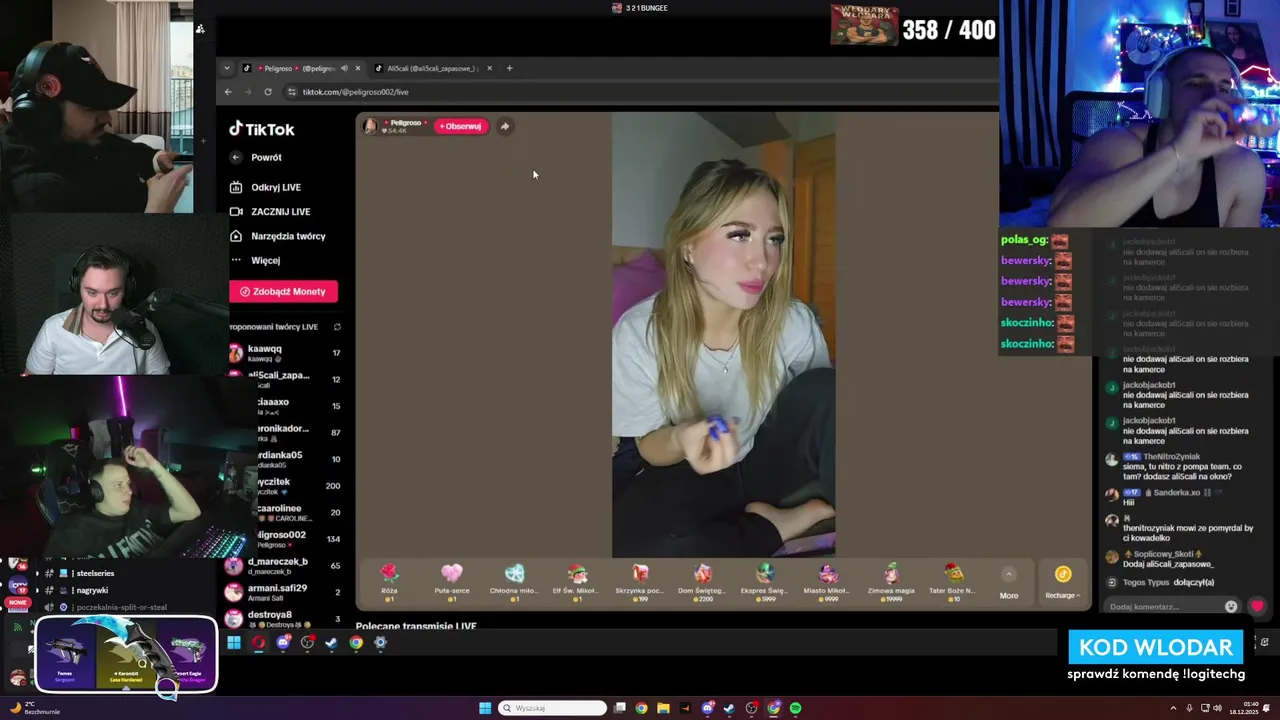Reload the TikTok page

tap(268, 92)
